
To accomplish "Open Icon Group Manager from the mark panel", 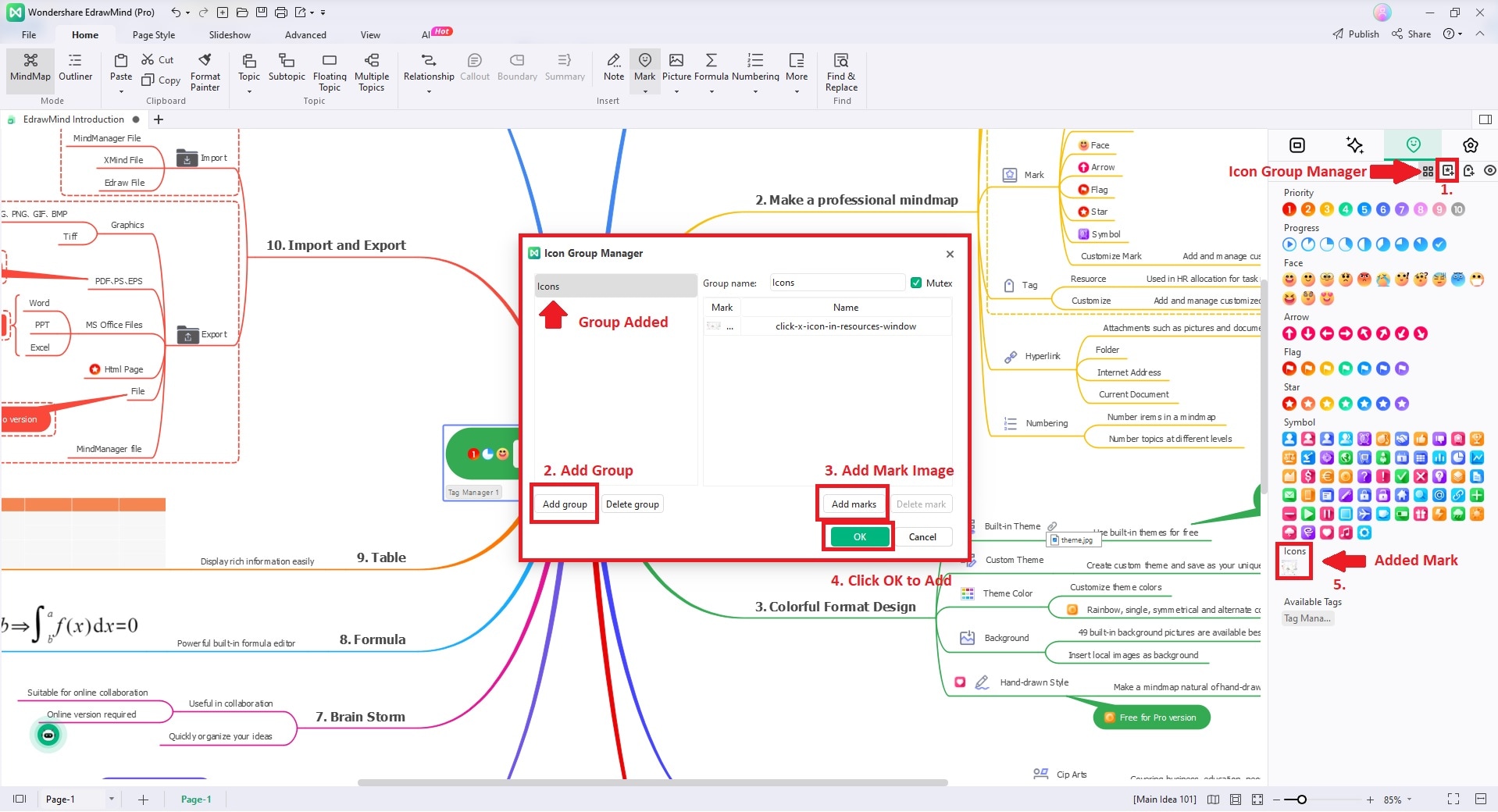I will point(1448,171).
